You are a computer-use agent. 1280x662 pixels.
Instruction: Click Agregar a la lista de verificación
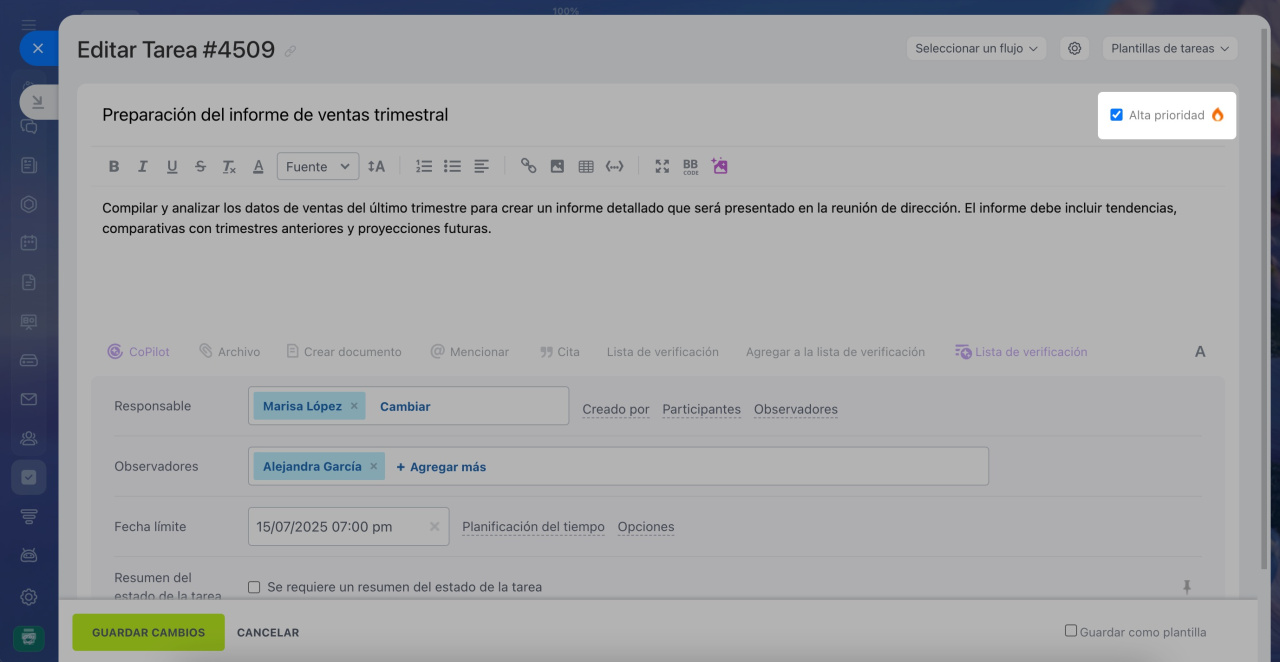click(x=835, y=352)
